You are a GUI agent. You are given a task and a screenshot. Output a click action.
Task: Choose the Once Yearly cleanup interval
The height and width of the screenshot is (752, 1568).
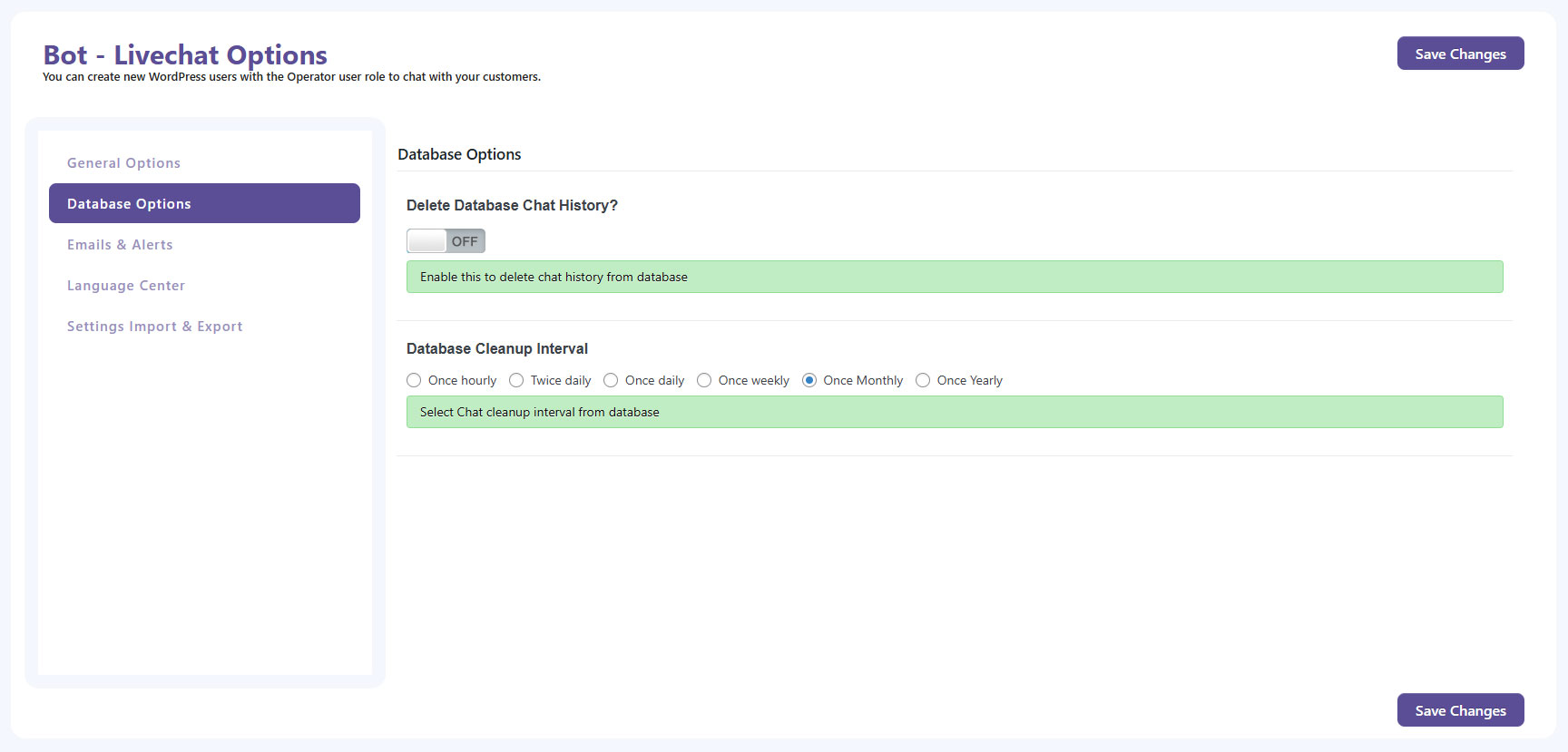pyautogui.click(x=923, y=380)
